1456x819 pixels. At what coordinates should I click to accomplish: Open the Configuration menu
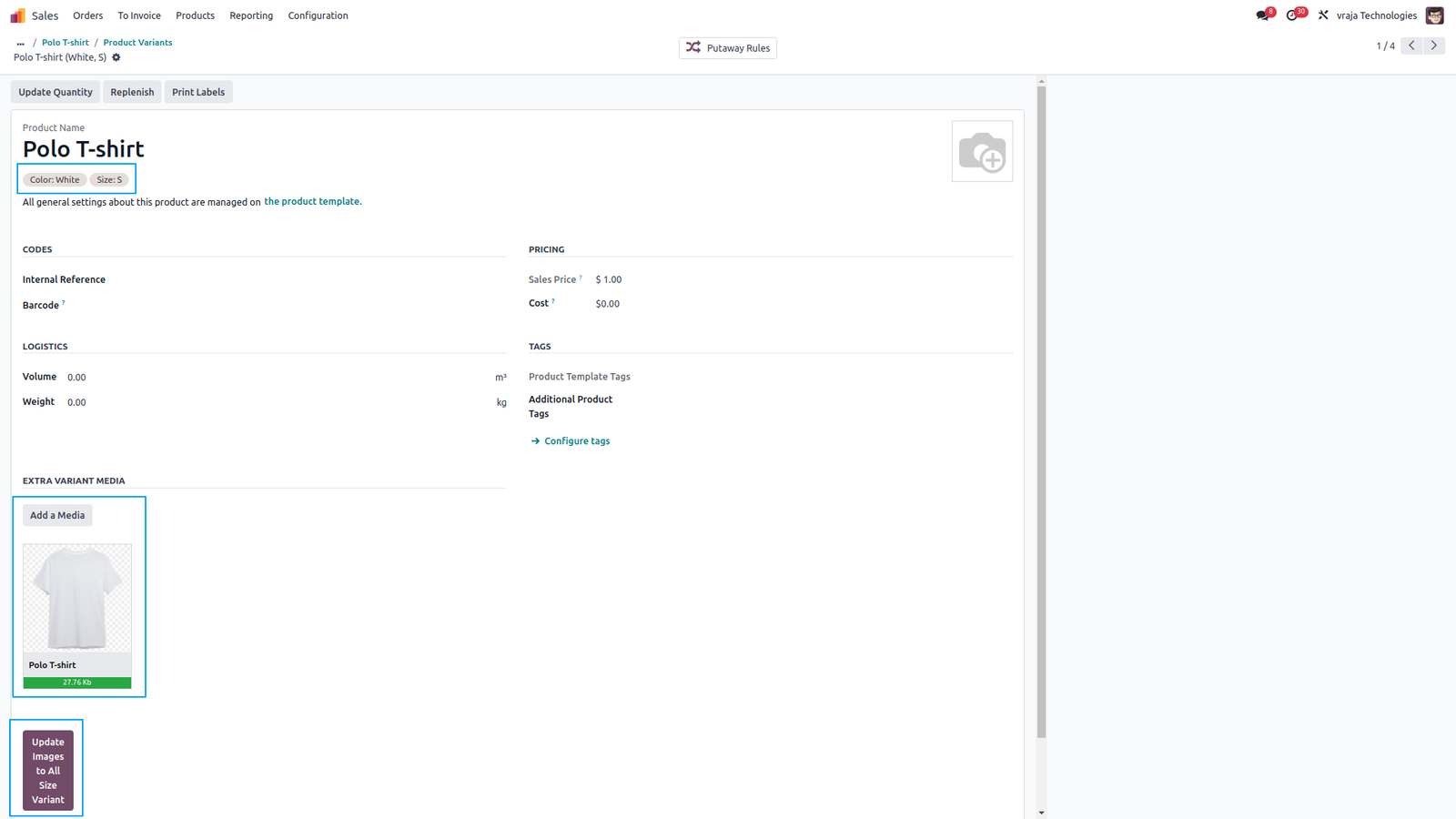coord(318,15)
